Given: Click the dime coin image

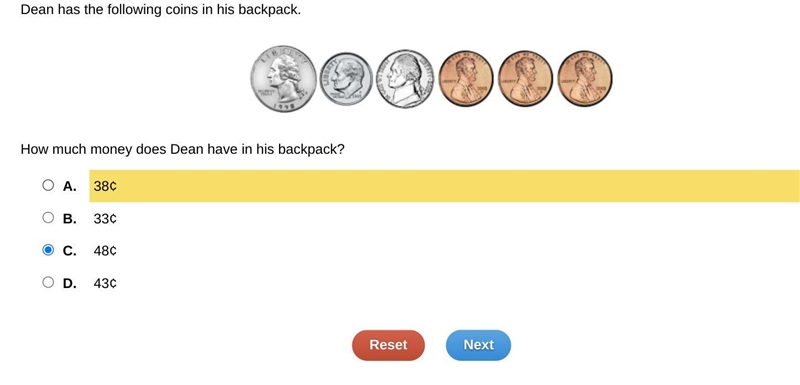Looking at the screenshot, I should point(346,79).
